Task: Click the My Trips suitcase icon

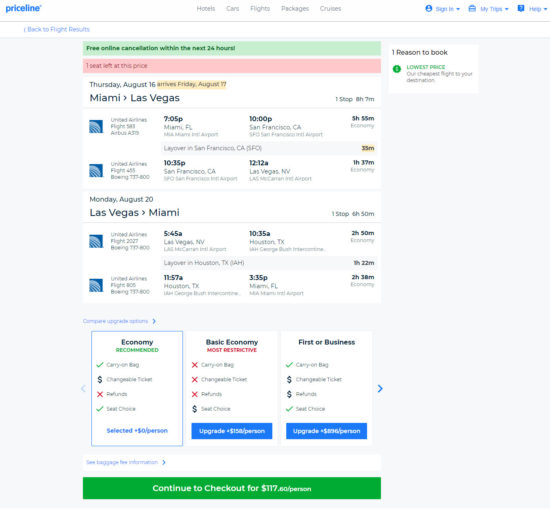Action: click(x=472, y=8)
